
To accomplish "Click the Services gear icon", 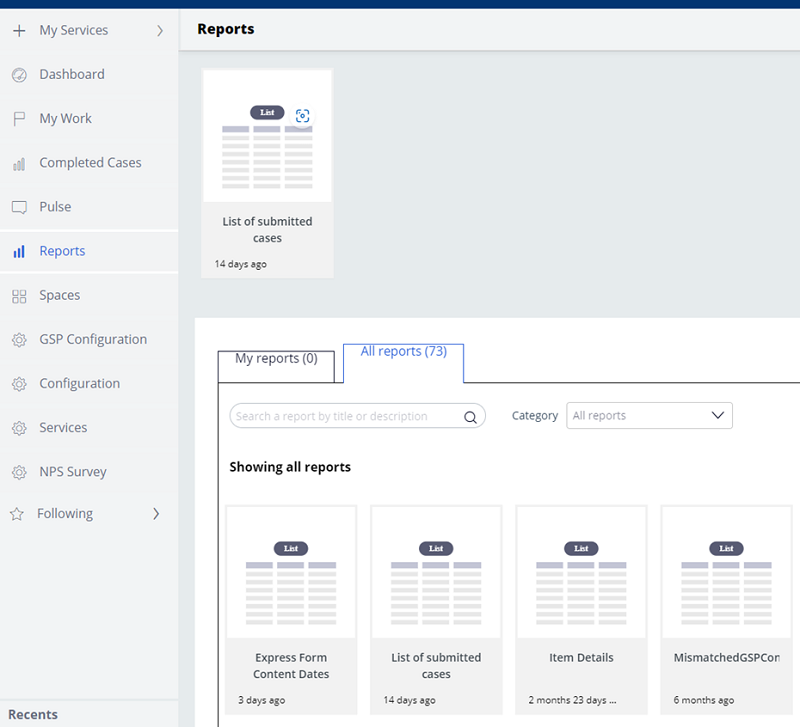I will [x=19, y=428].
